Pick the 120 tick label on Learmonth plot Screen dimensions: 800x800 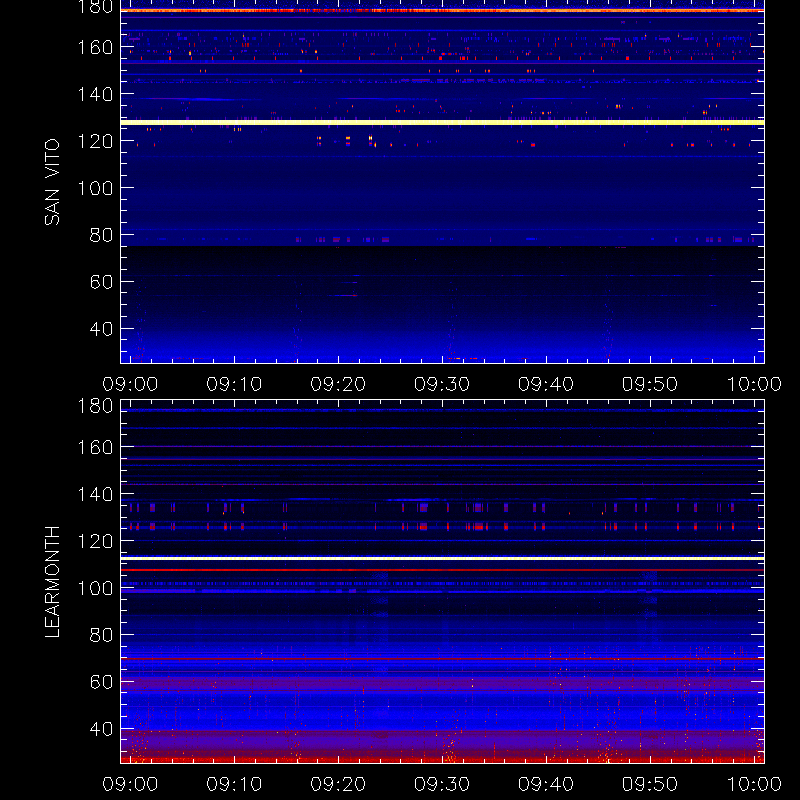95,541
